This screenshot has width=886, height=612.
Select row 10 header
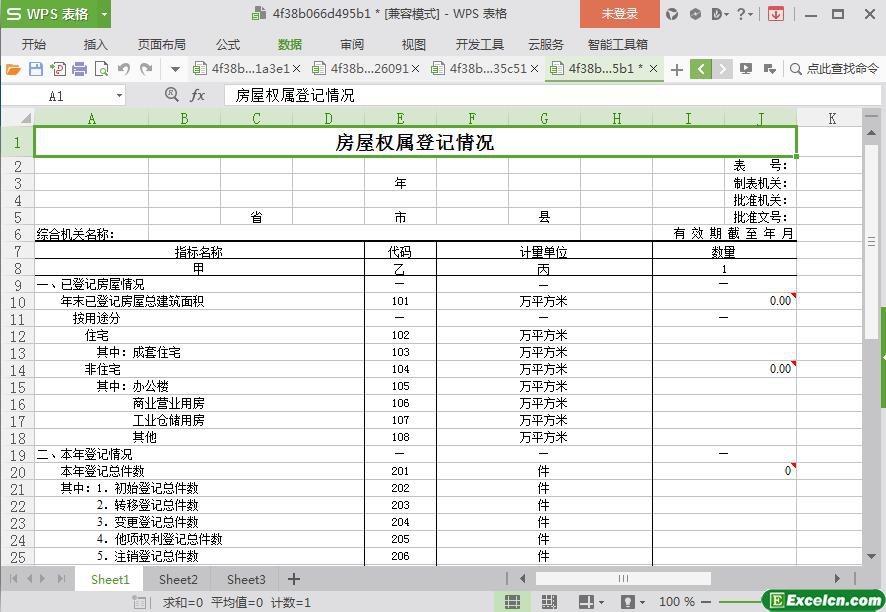coord(17,302)
